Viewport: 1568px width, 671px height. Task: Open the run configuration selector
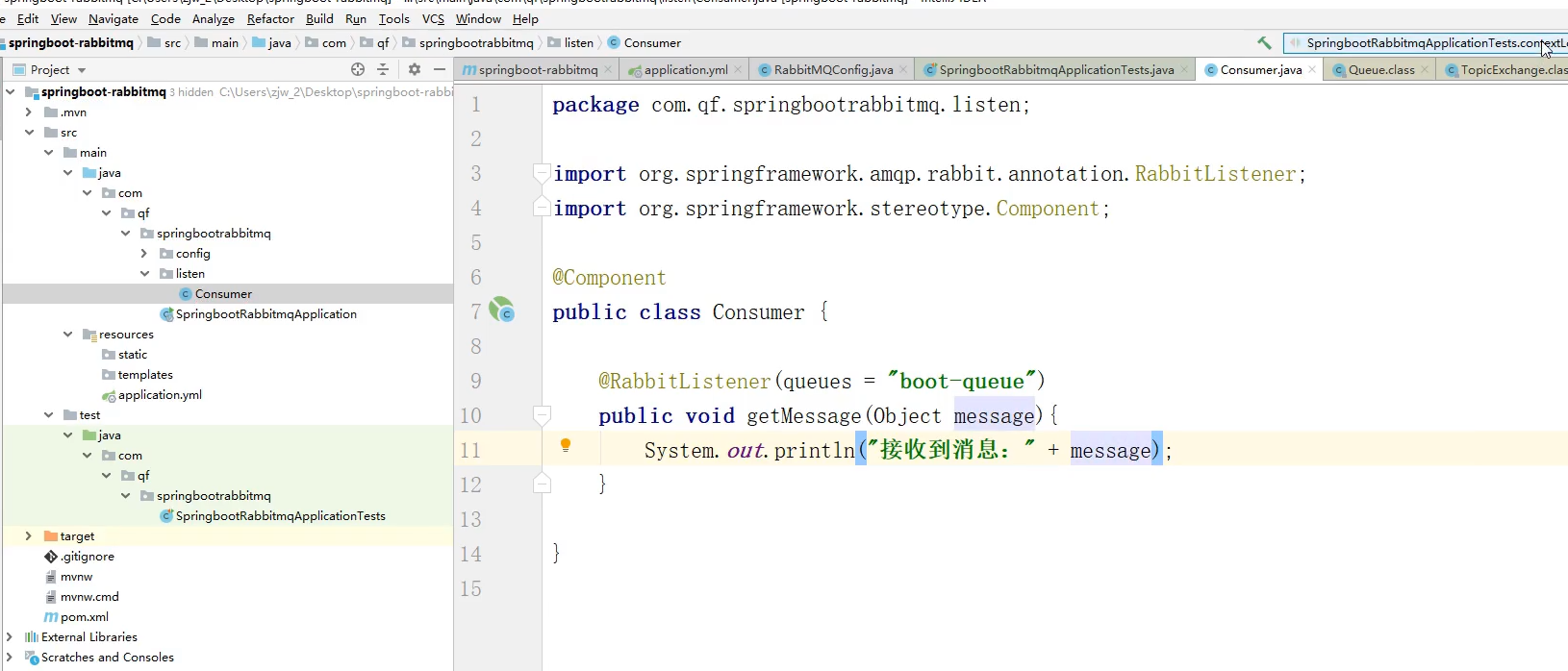point(1426,43)
